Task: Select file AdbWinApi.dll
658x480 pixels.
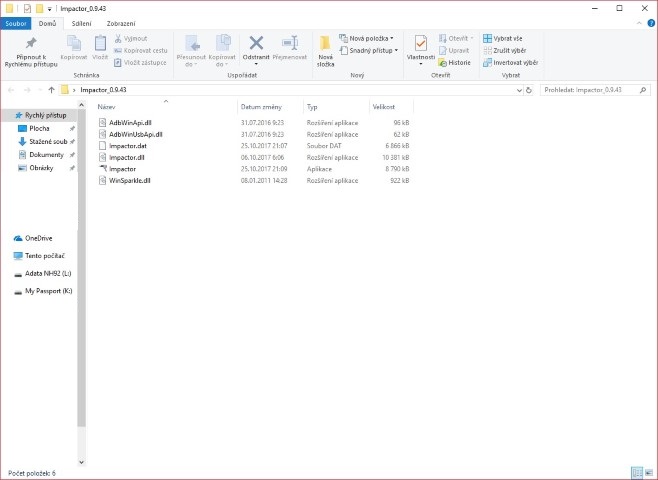Action: [130, 123]
